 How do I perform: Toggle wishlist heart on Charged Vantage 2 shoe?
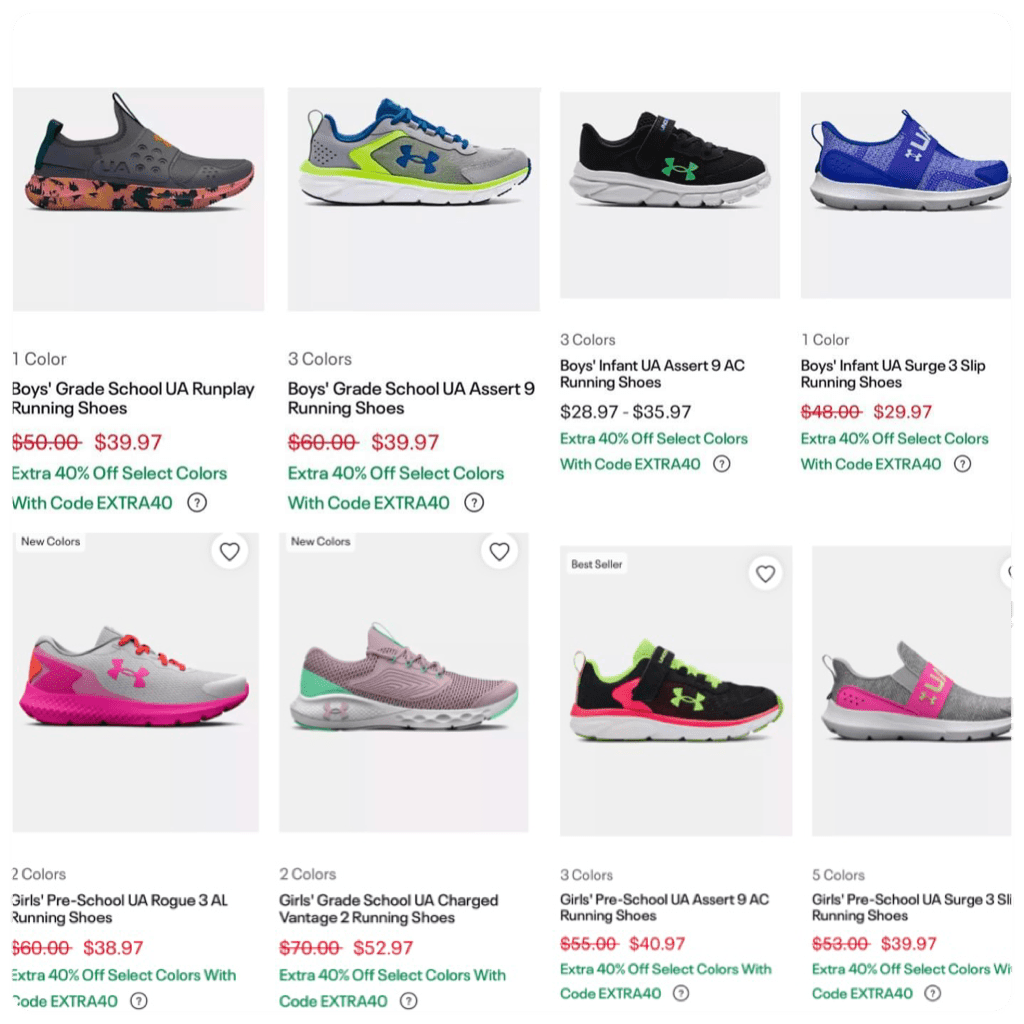pos(500,551)
